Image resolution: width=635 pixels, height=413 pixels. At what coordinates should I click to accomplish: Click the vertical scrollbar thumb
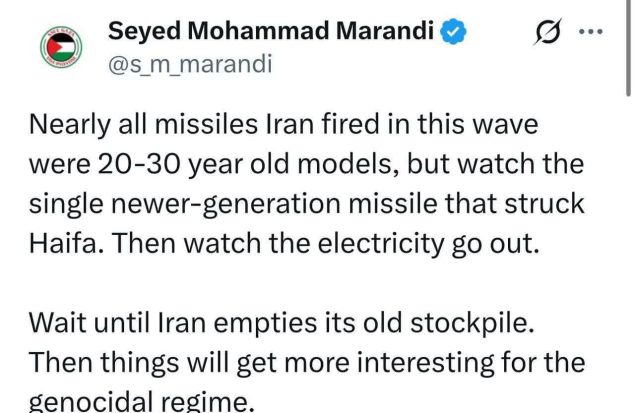pos(628,48)
